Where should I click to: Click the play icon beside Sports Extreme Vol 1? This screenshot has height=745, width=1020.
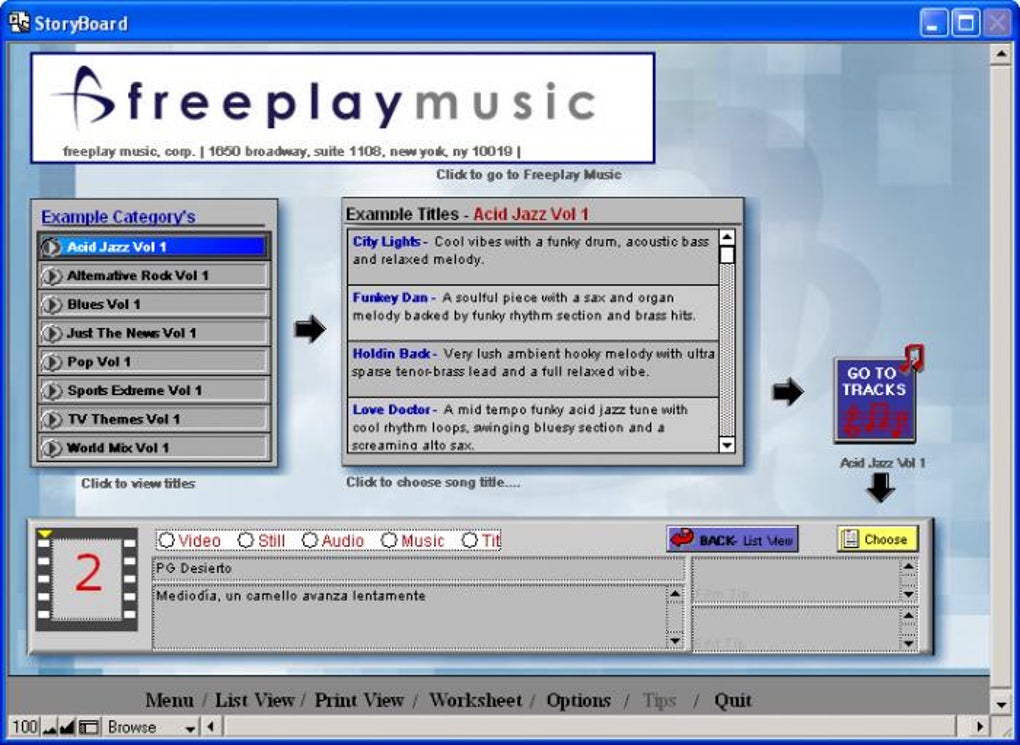51,390
